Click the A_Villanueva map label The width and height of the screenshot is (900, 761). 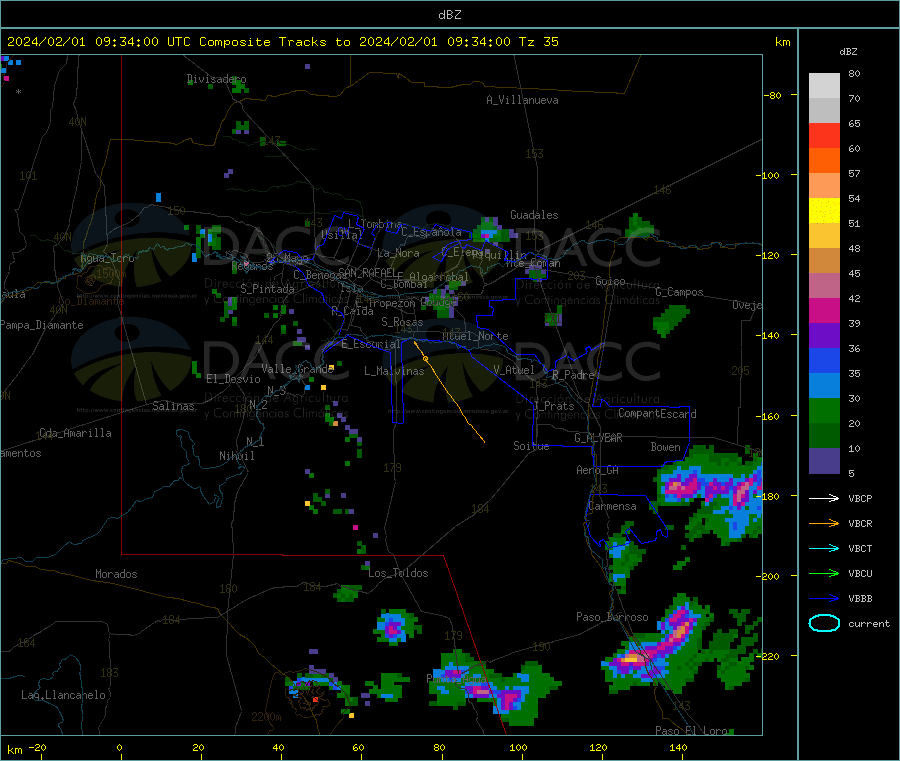(x=522, y=100)
